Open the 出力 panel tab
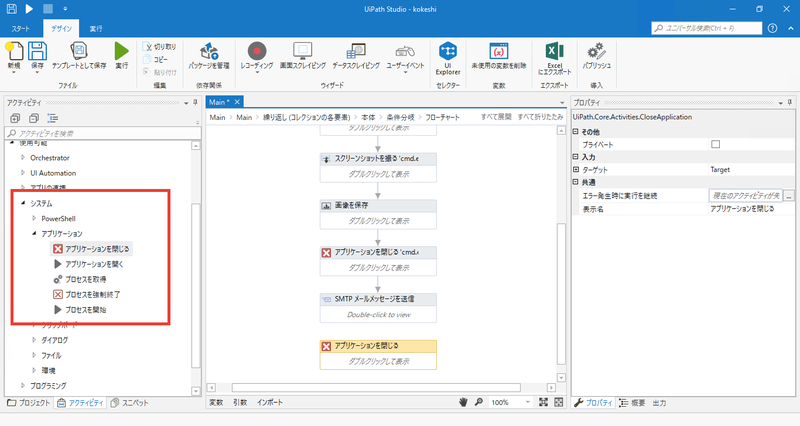The image size is (800, 426). click(x=659, y=403)
